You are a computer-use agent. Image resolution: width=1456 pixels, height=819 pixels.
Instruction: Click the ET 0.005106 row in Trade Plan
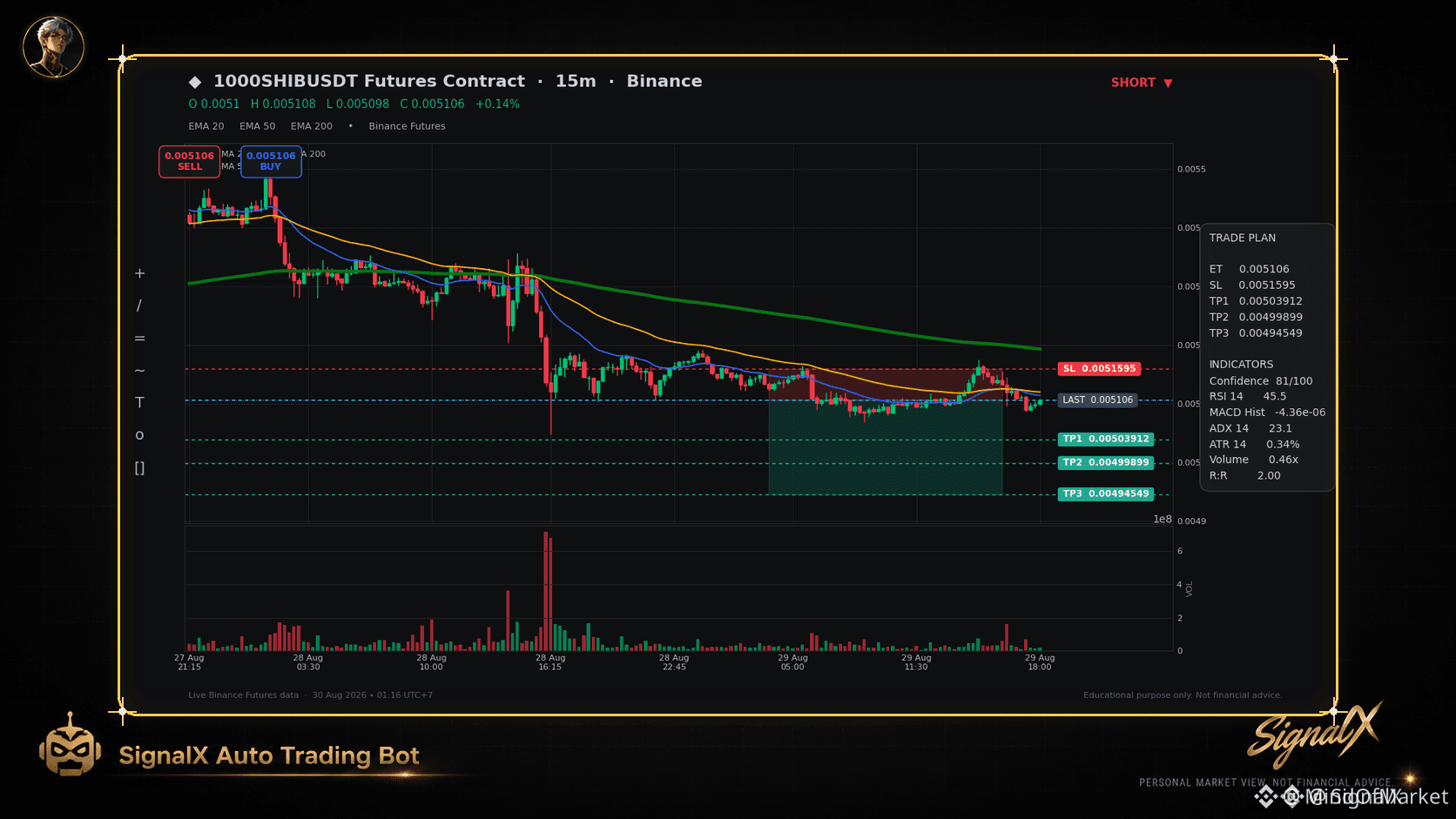click(x=1250, y=270)
